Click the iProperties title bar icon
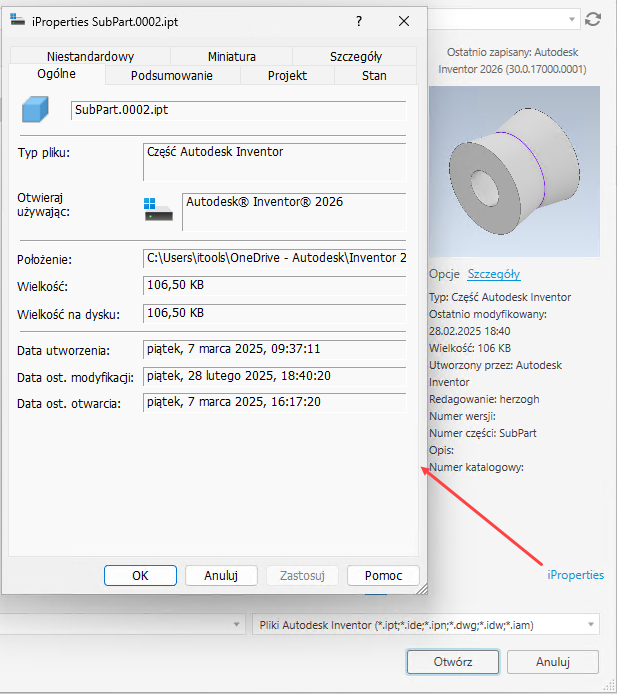 tap(17, 20)
